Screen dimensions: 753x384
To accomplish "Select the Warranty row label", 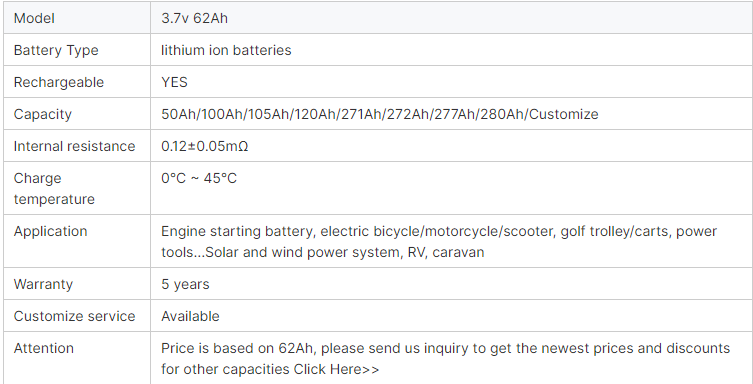I will pyautogui.click(x=43, y=284).
